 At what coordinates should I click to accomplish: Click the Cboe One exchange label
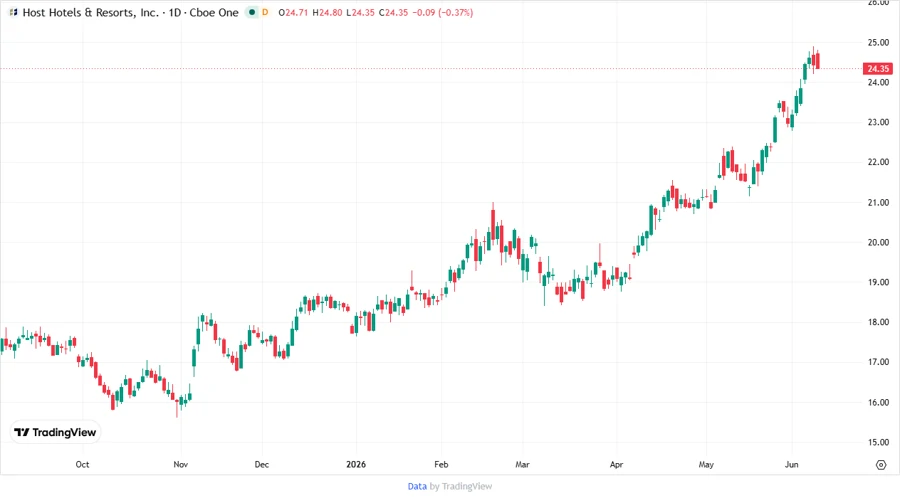[x=214, y=12]
